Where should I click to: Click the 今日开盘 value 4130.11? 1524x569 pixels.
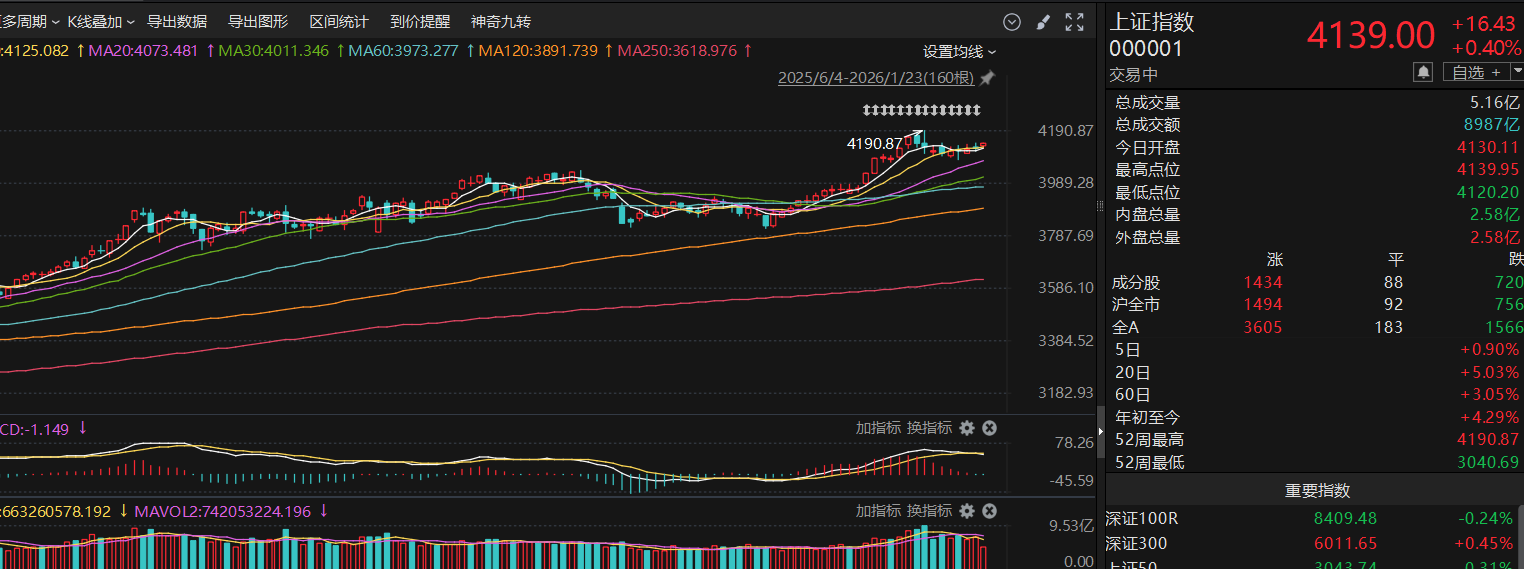1488,147
